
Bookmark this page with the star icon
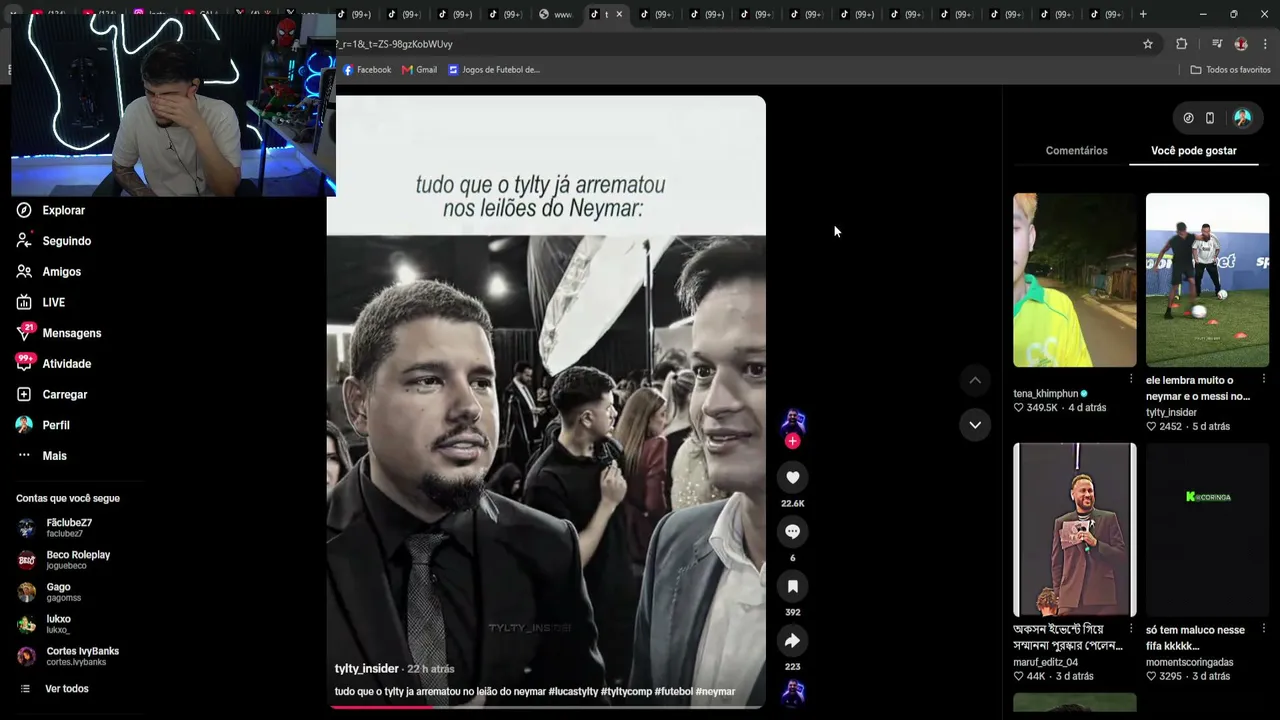click(x=1148, y=44)
